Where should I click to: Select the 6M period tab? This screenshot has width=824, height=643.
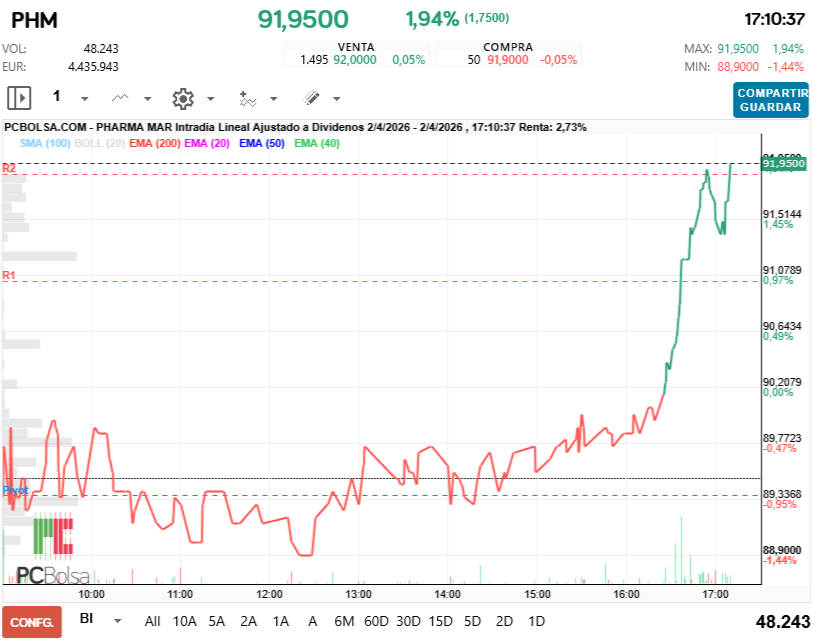(345, 621)
